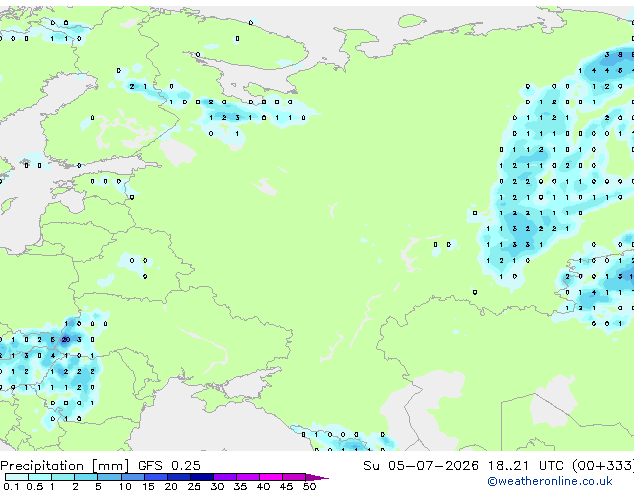Click the "GFS 0.25" model label
634x490 pixels.
click(169, 466)
